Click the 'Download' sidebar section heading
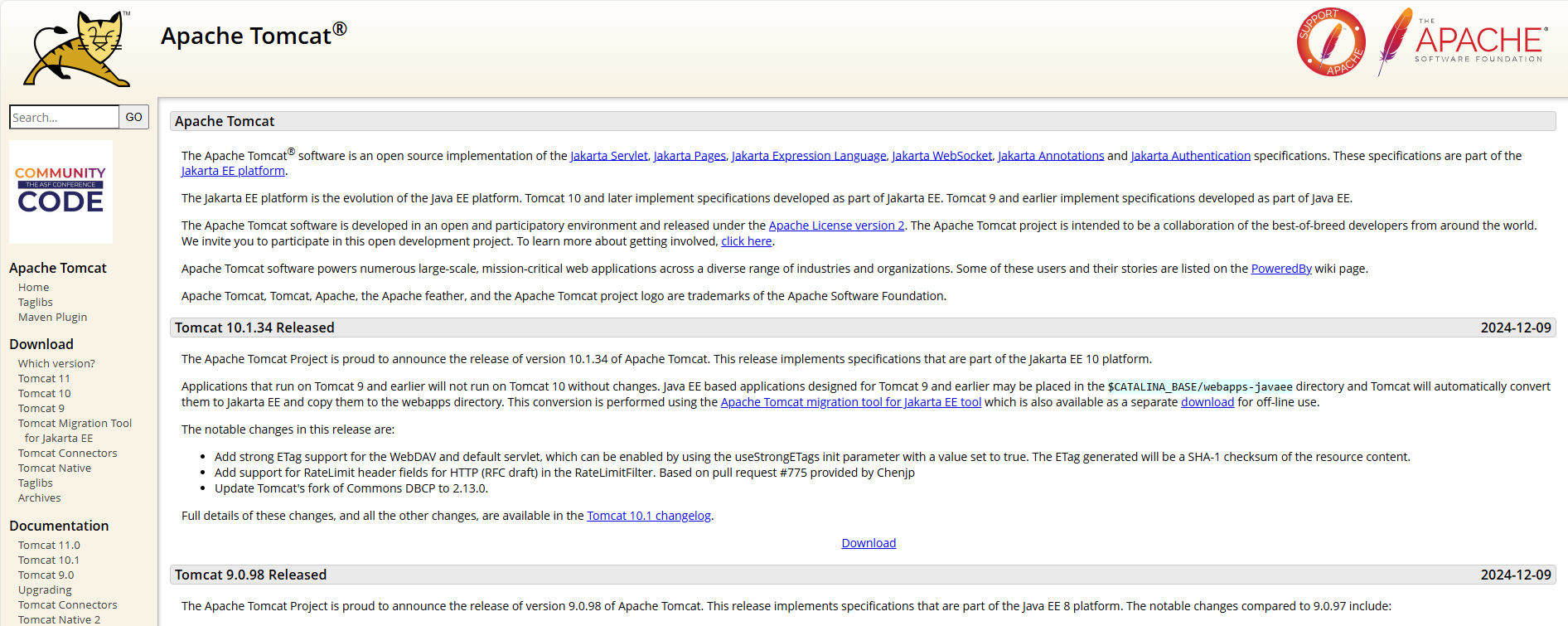 pyautogui.click(x=41, y=344)
